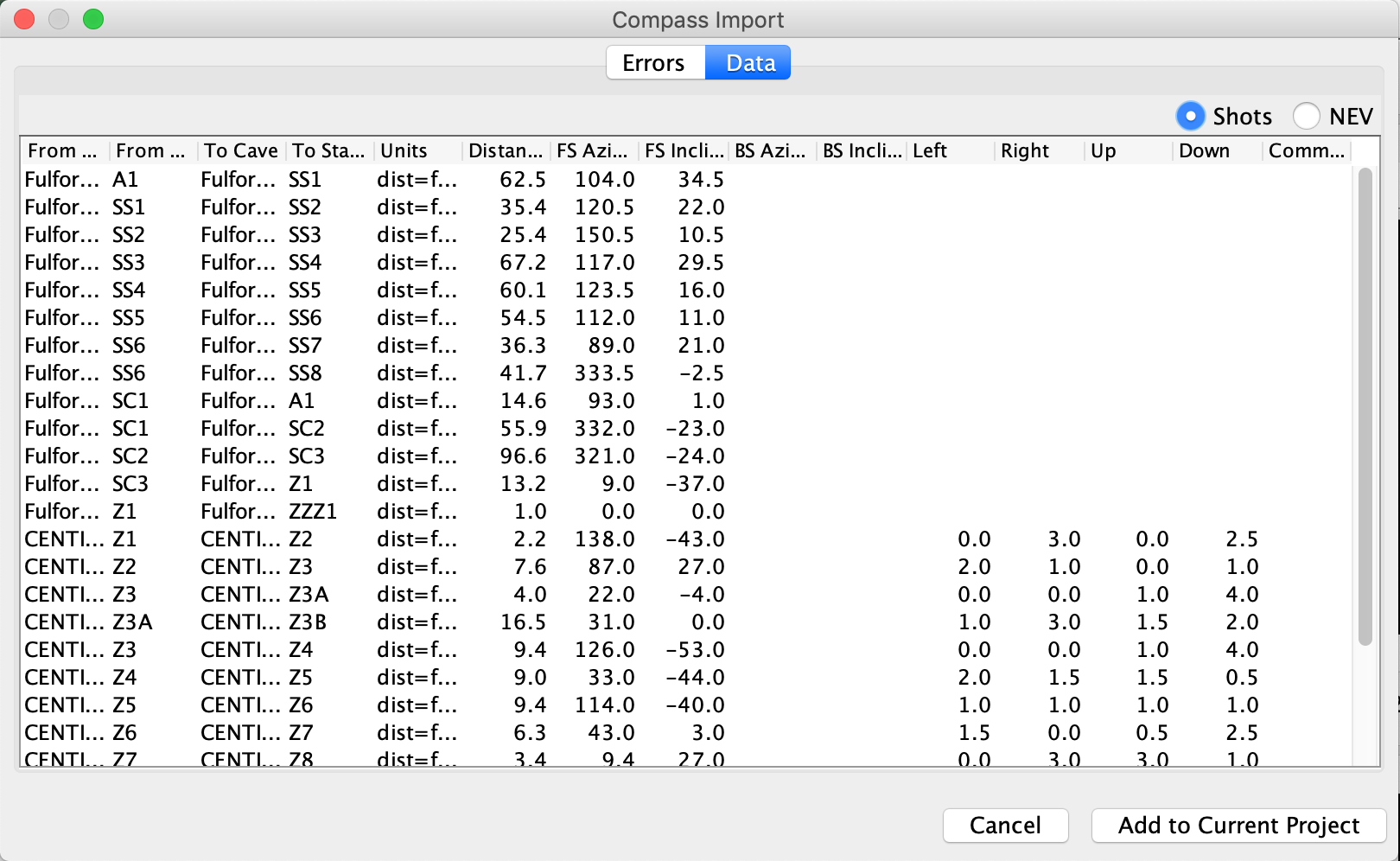This screenshot has height=861, width=1400.
Task: Click the FS Azimuth column header
Action: 594,150
